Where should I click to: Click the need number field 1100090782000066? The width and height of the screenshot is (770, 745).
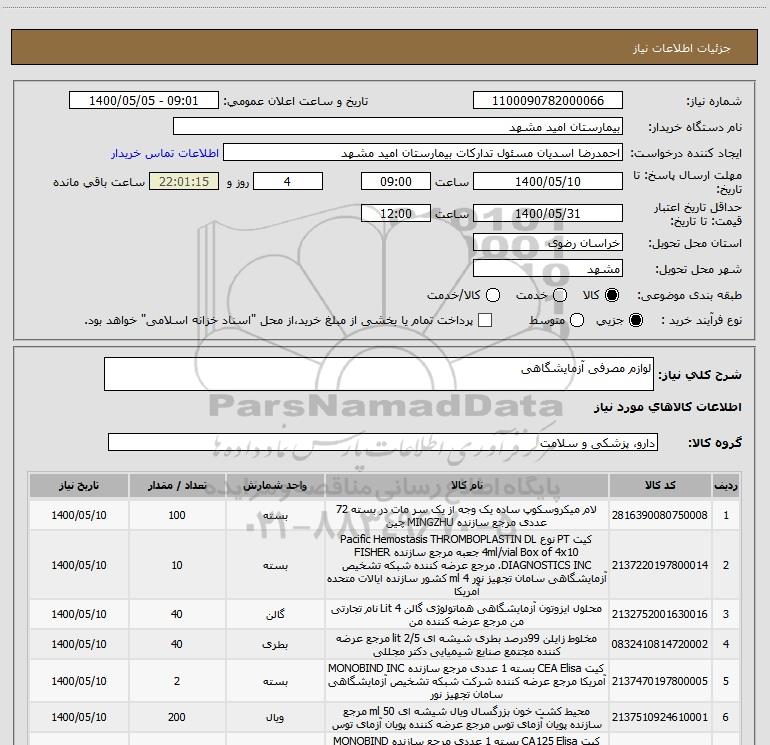(x=548, y=100)
